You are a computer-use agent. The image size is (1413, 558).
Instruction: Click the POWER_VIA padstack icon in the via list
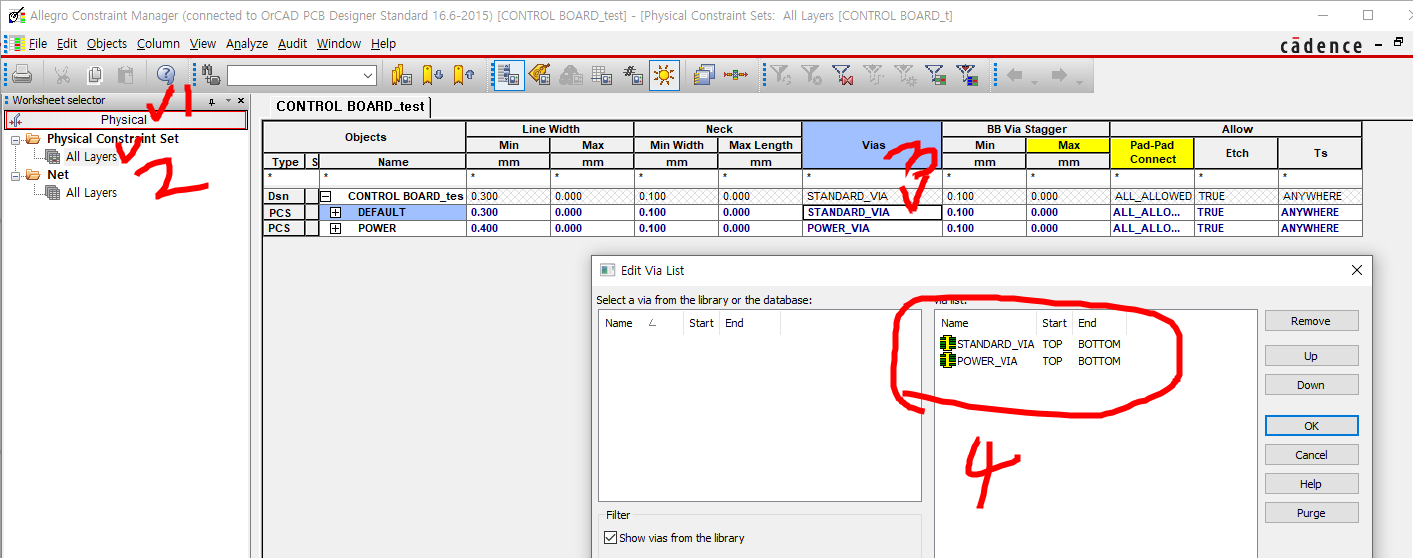click(947, 361)
